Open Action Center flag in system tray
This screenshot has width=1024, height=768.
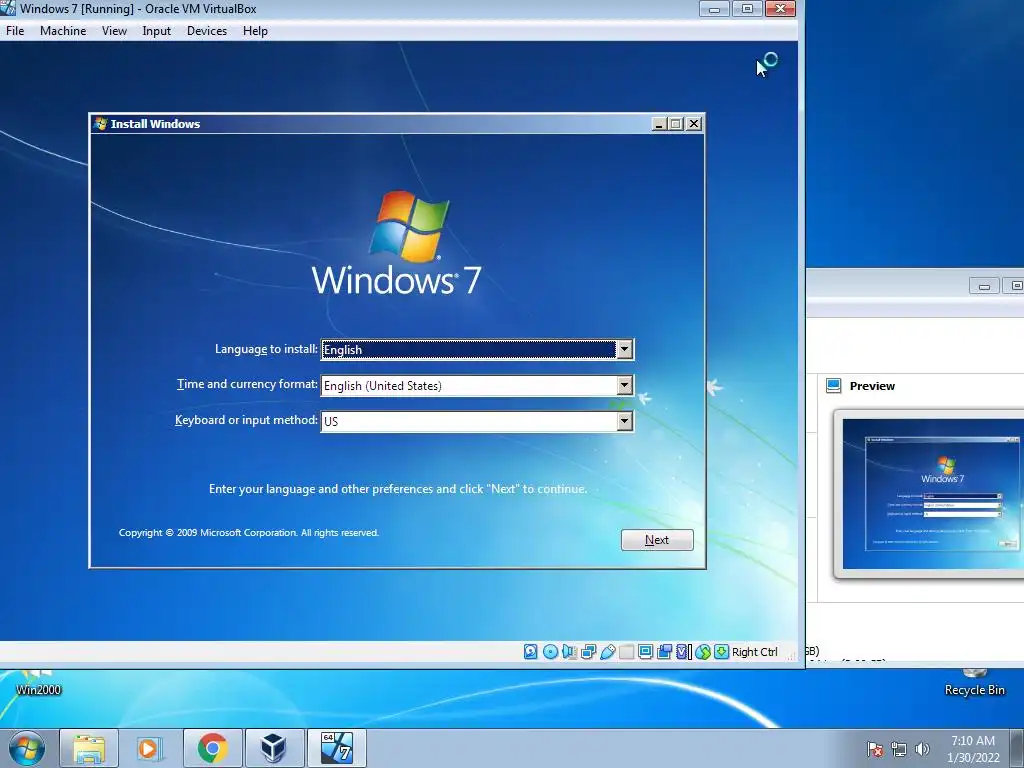point(875,749)
